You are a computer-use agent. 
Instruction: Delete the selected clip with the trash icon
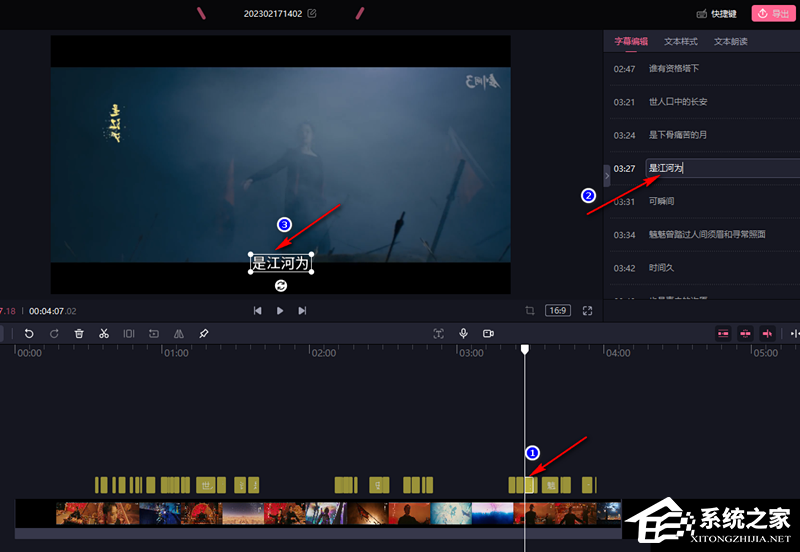tap(79, 334)
